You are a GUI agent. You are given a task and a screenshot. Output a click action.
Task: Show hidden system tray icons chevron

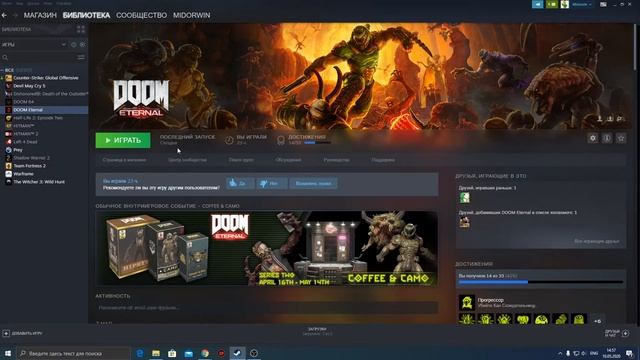[560, 353]
